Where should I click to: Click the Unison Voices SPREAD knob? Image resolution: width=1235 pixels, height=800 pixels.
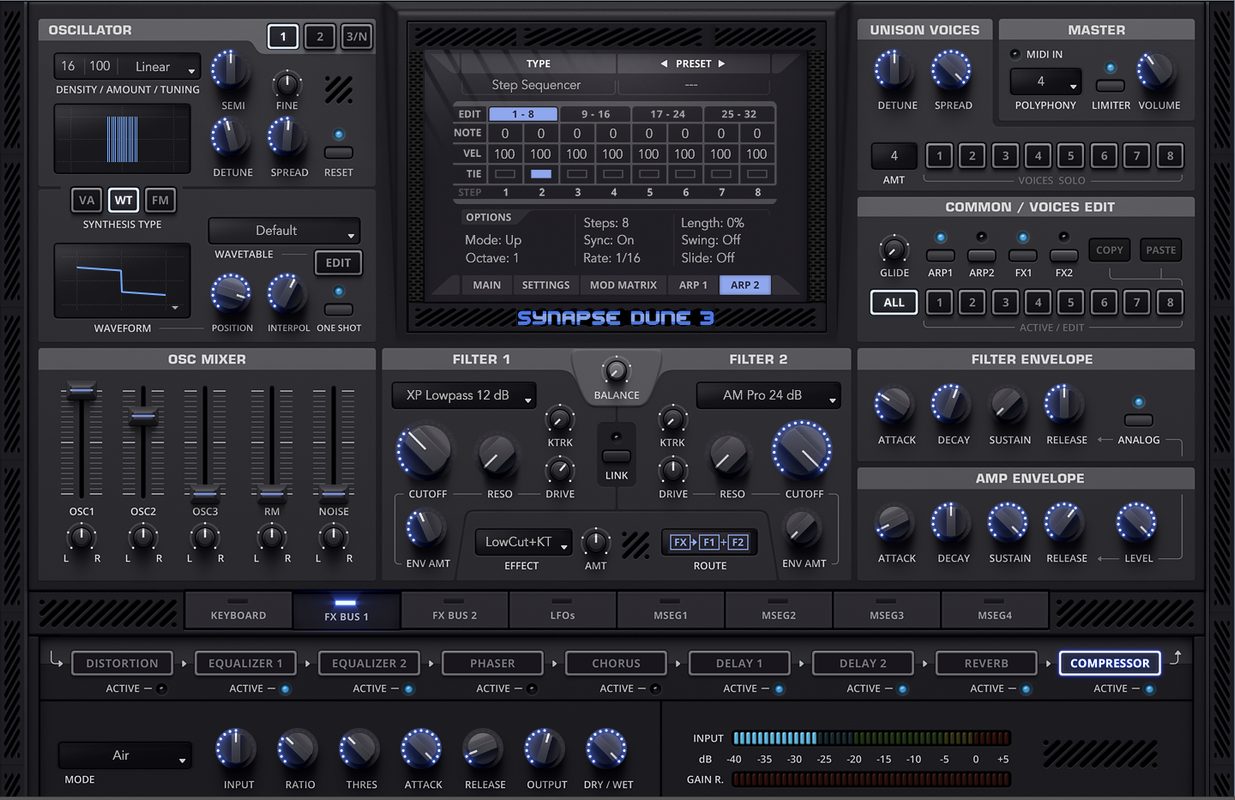coord(952,72)
